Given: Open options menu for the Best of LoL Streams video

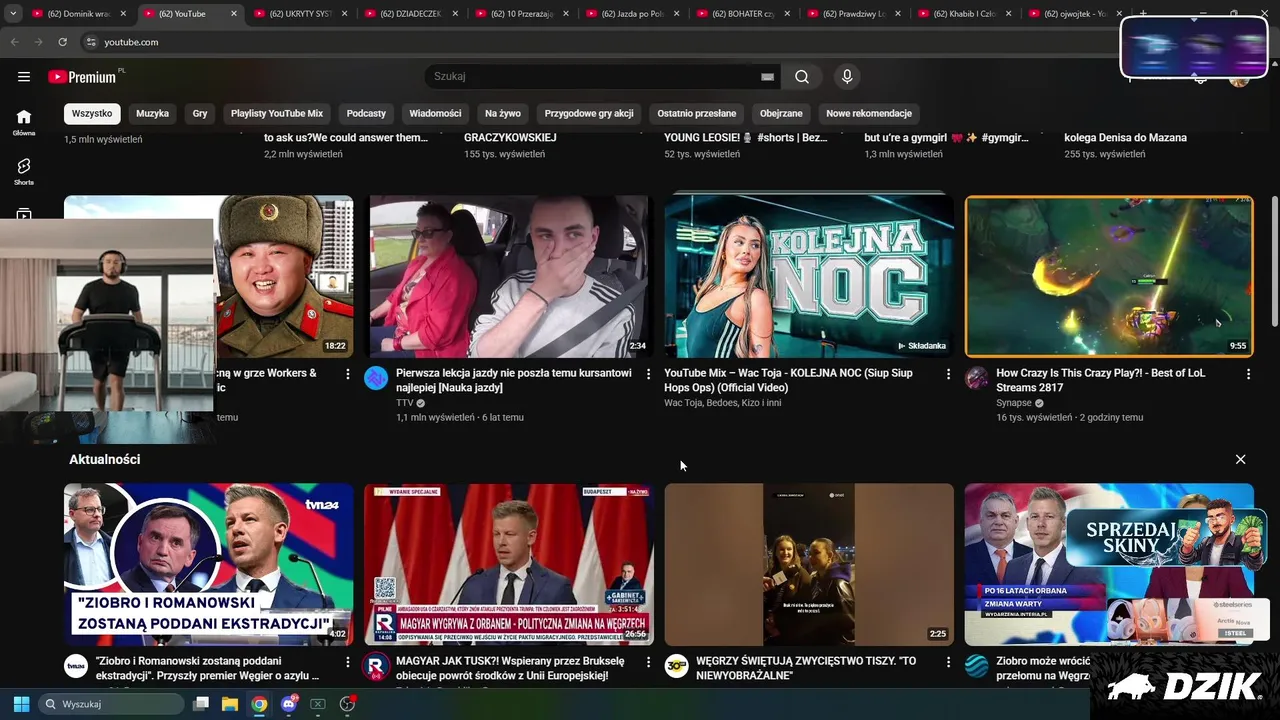Looking at the screenshot, I should point(1248,374).
